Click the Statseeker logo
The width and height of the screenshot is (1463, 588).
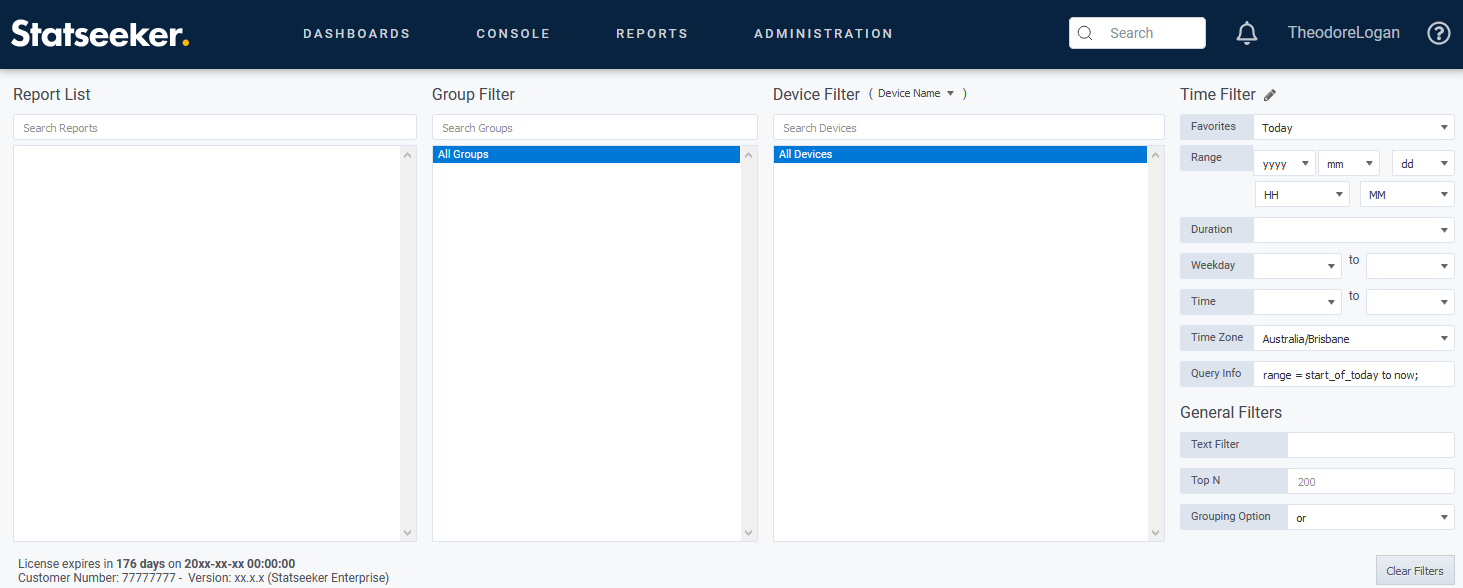[100, 33]
